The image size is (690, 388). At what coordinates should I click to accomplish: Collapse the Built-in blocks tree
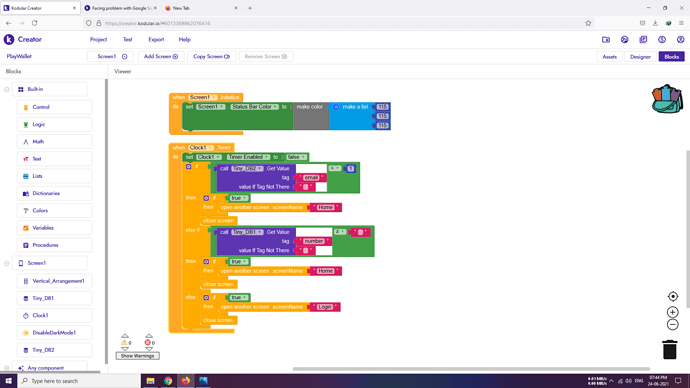[7, 89]
